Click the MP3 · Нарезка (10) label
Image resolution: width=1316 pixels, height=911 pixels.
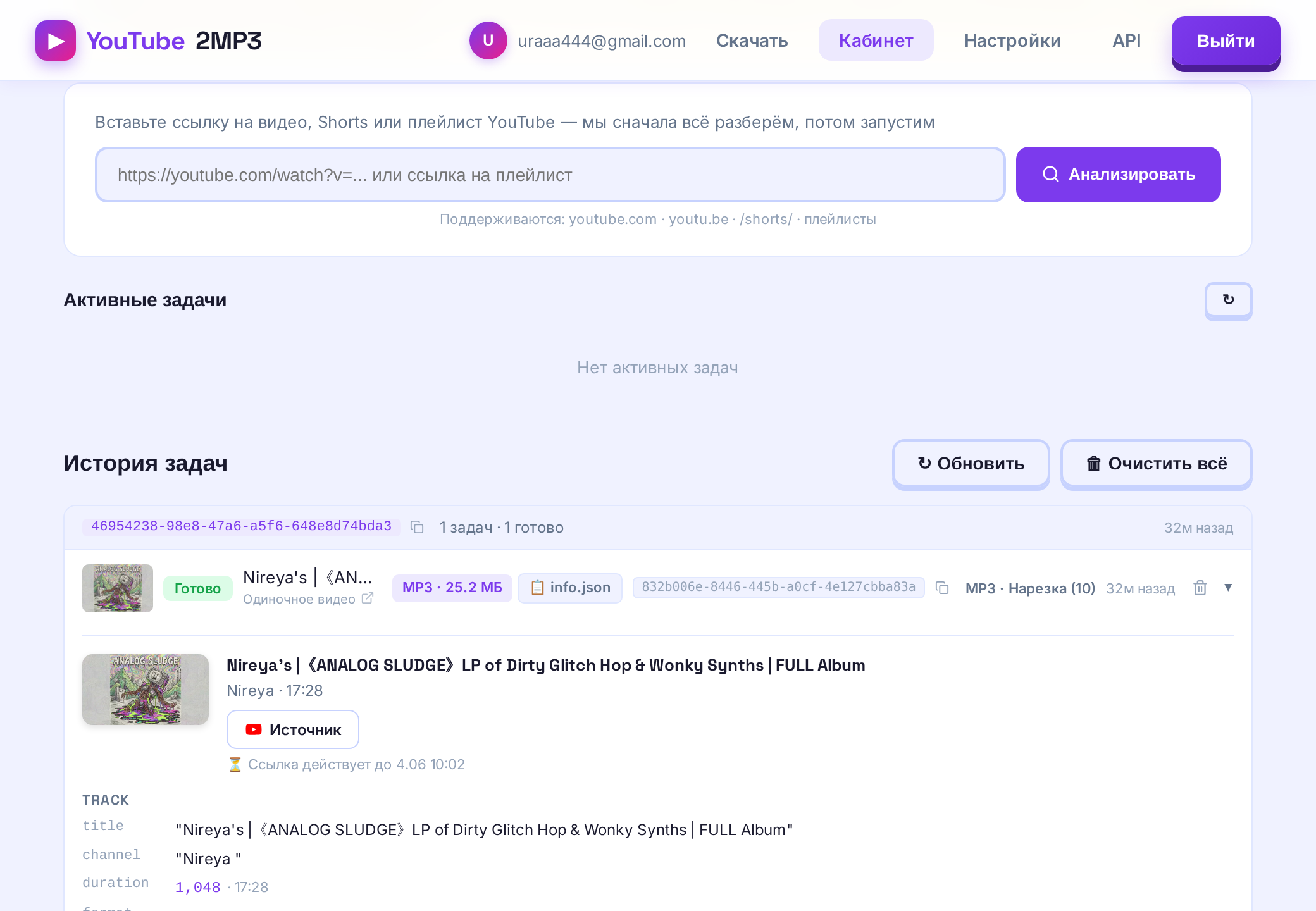click(1030, 588)
